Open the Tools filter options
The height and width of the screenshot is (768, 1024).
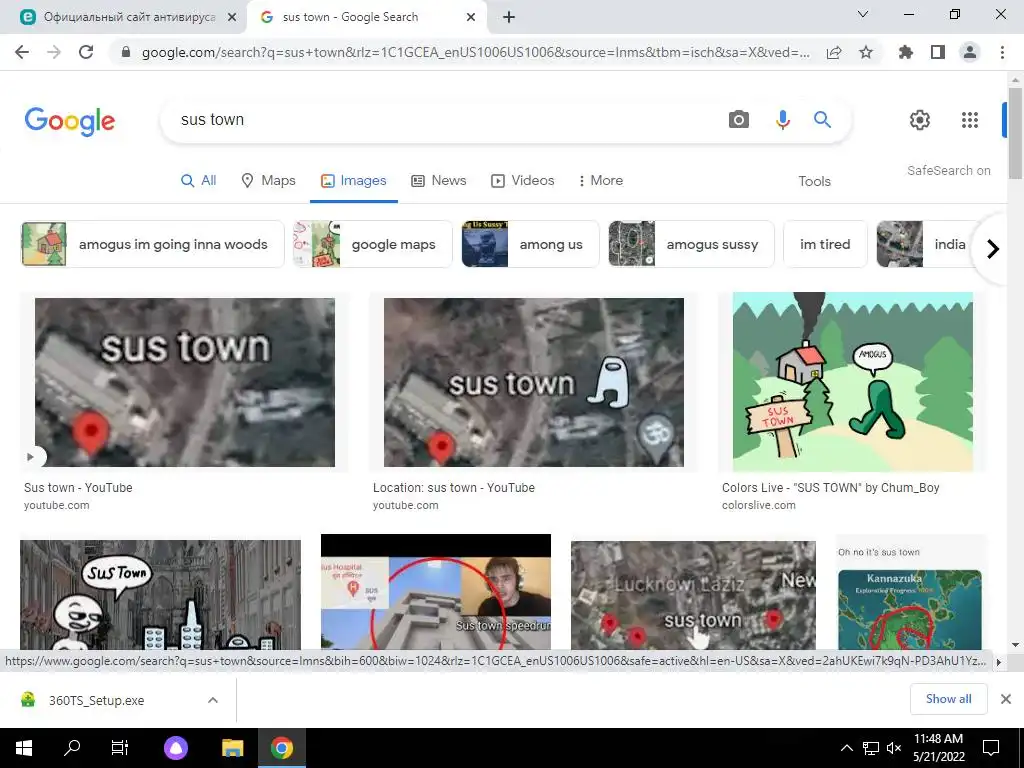tap(814, 181)
